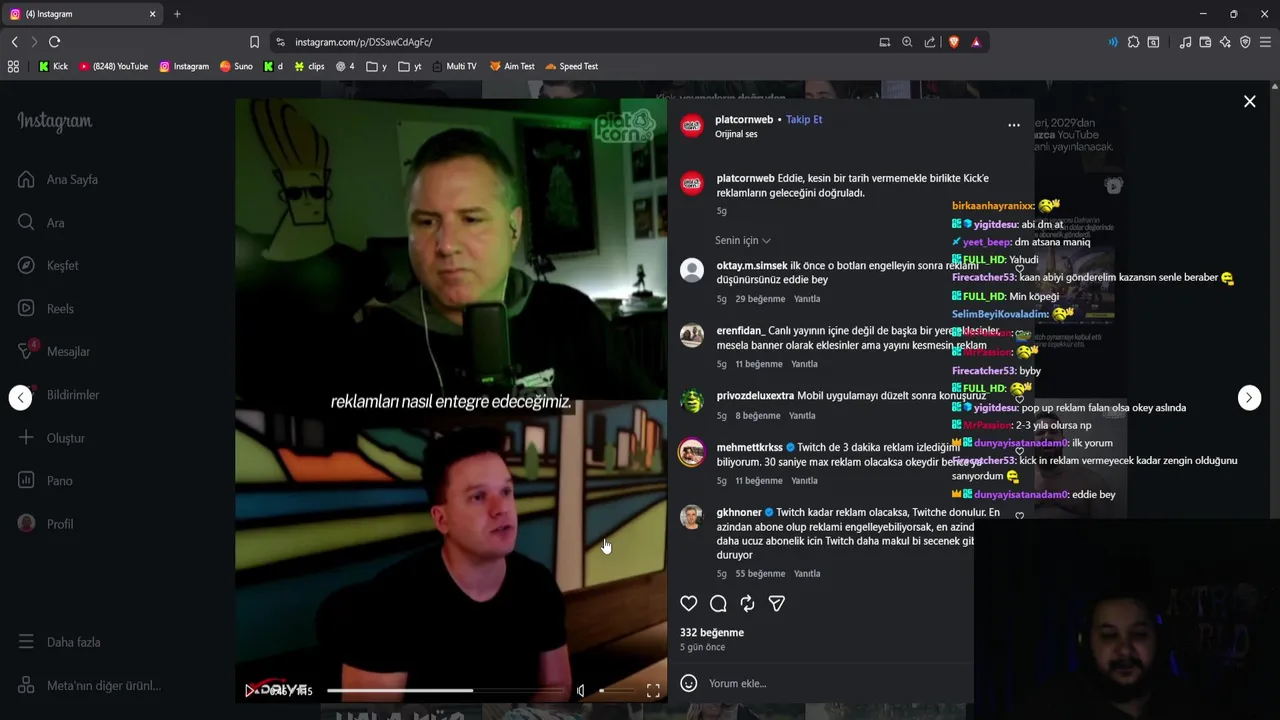Go back in the browser
Screen dimensions: 1280x720
click(x=14, y=42)
